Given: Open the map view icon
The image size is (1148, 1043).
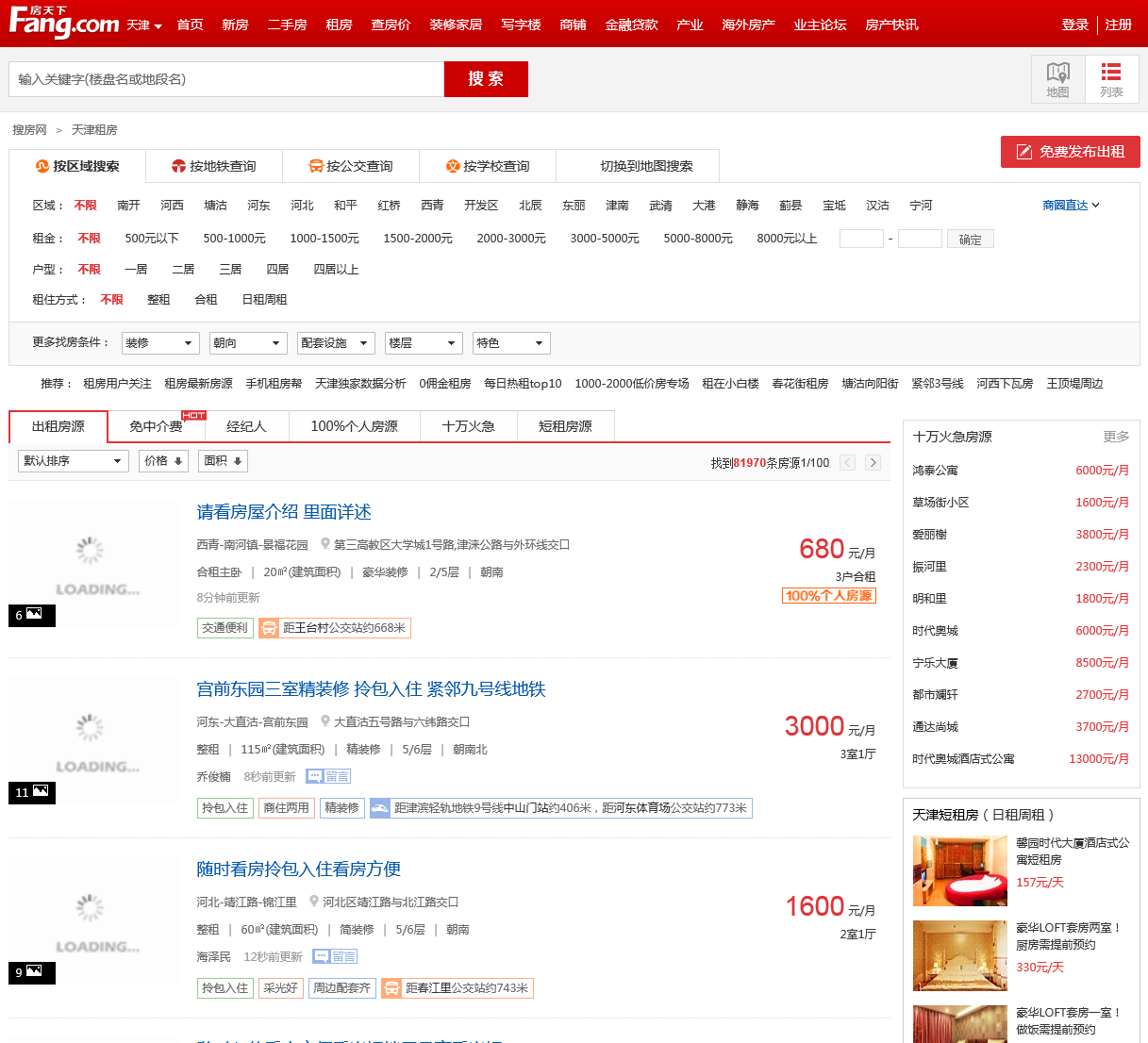Looking at the screenshot, I should click(1058, 79).
